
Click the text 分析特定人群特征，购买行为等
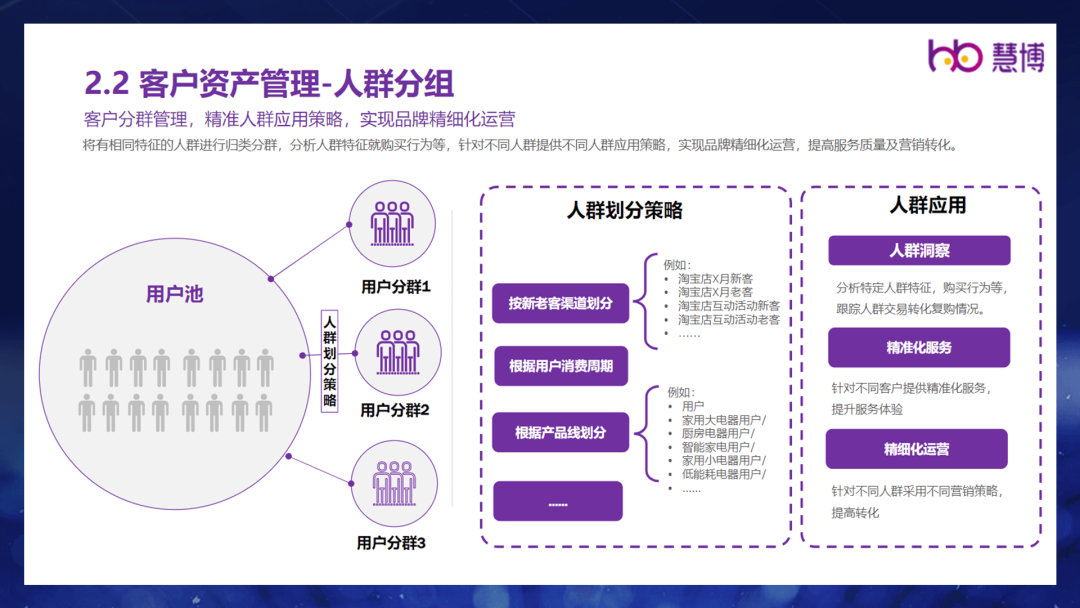coord(922,288)
